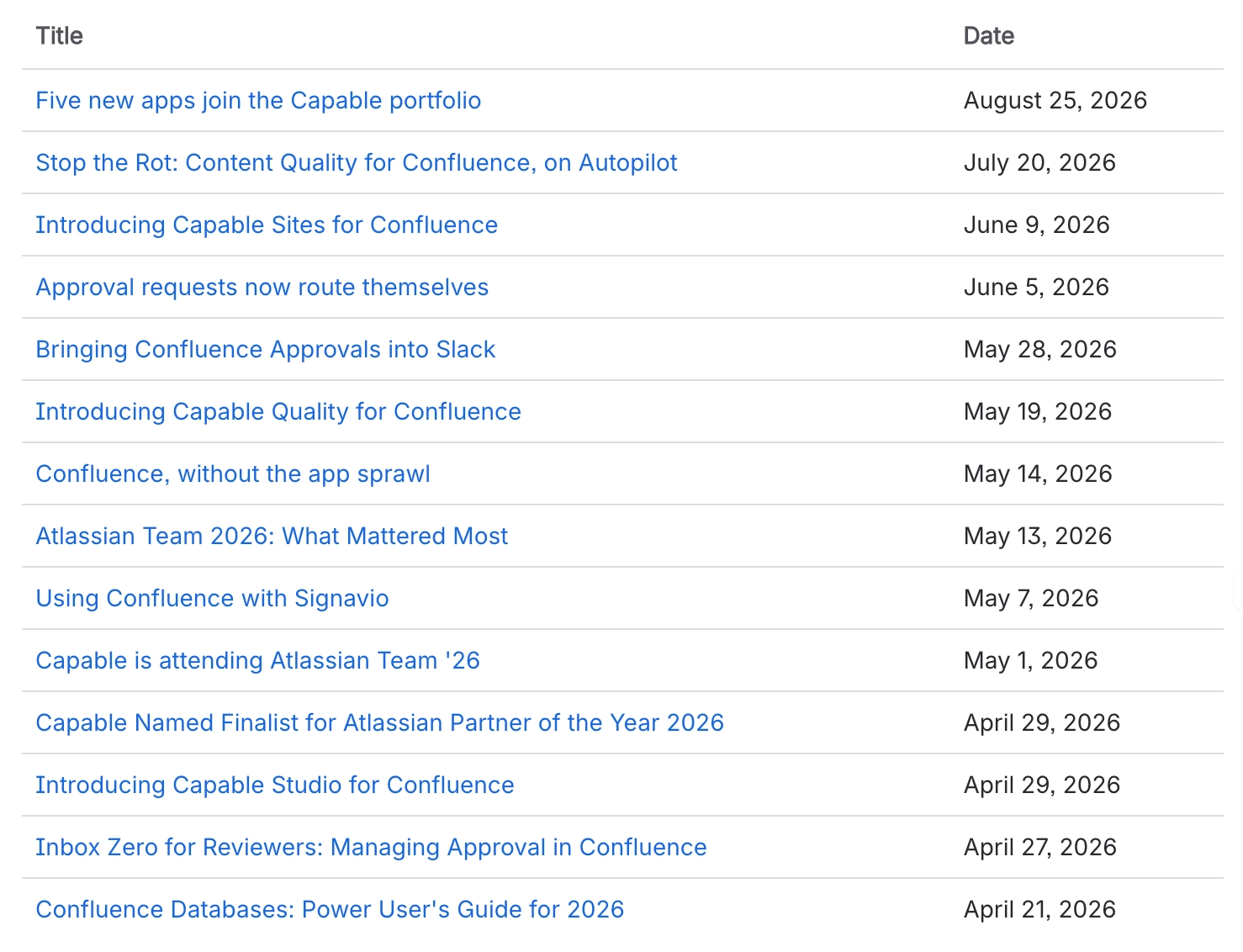Open 'Approval requests now route themselves' post
The image size is (1243, 952).
[x=262, y=288]
